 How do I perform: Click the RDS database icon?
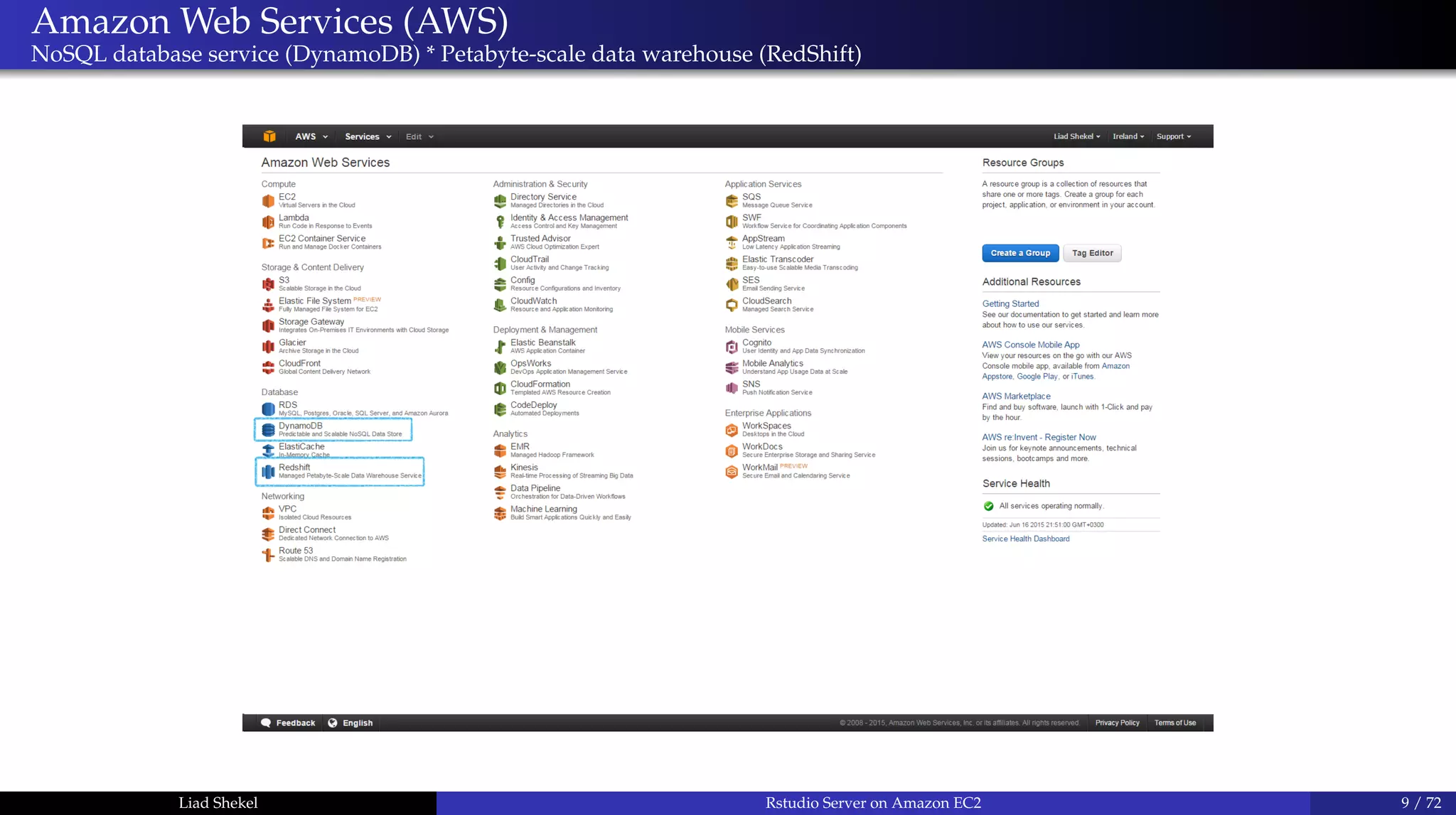(268, 409)
